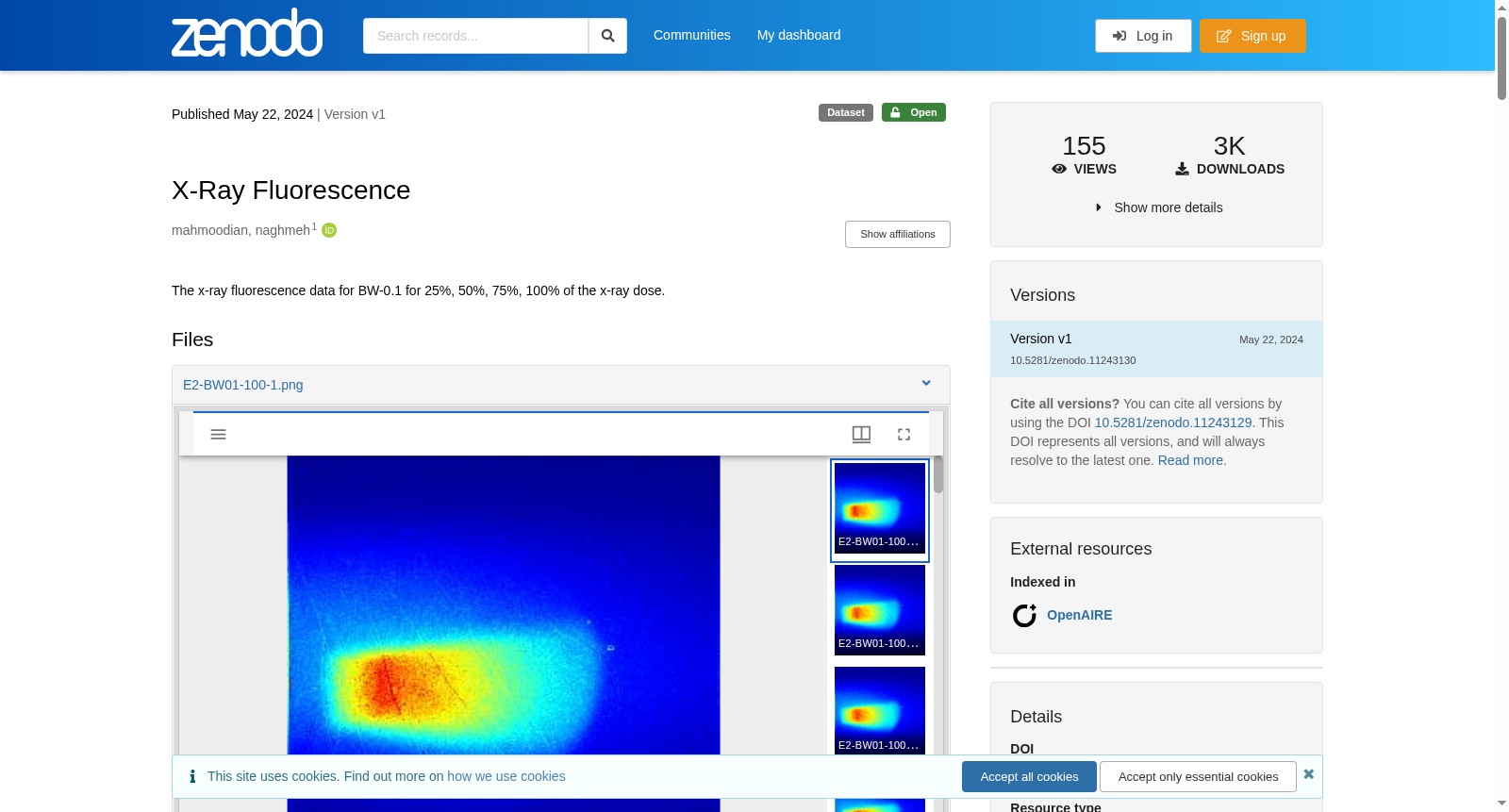Click the search magnifier button
Image resolution: width=1509 pixels, height=812 pixels.
(x=607, y=36)
